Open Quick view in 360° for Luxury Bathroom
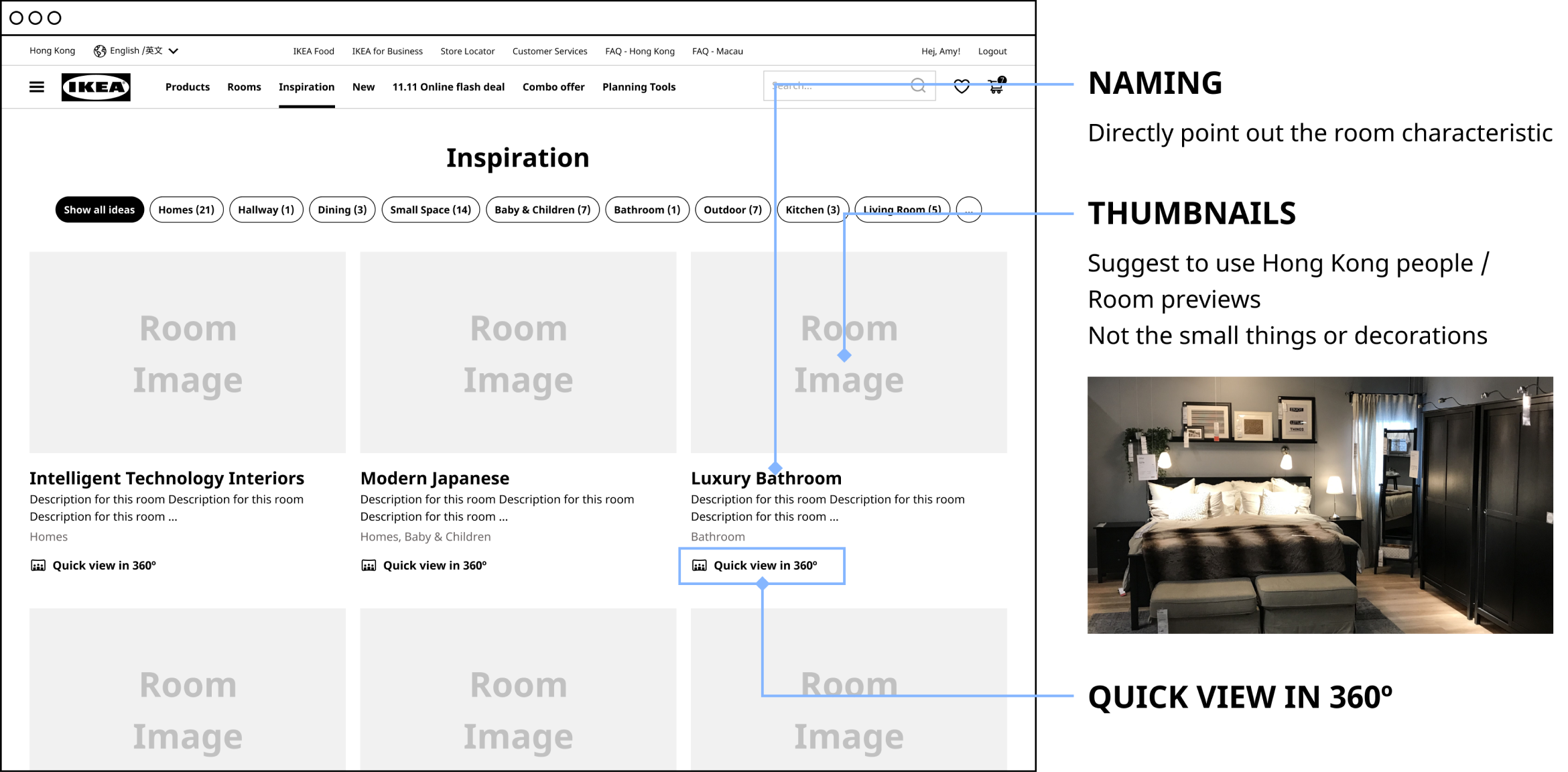This screenshot has height=772, width=1568. click(x=765, y=566)
